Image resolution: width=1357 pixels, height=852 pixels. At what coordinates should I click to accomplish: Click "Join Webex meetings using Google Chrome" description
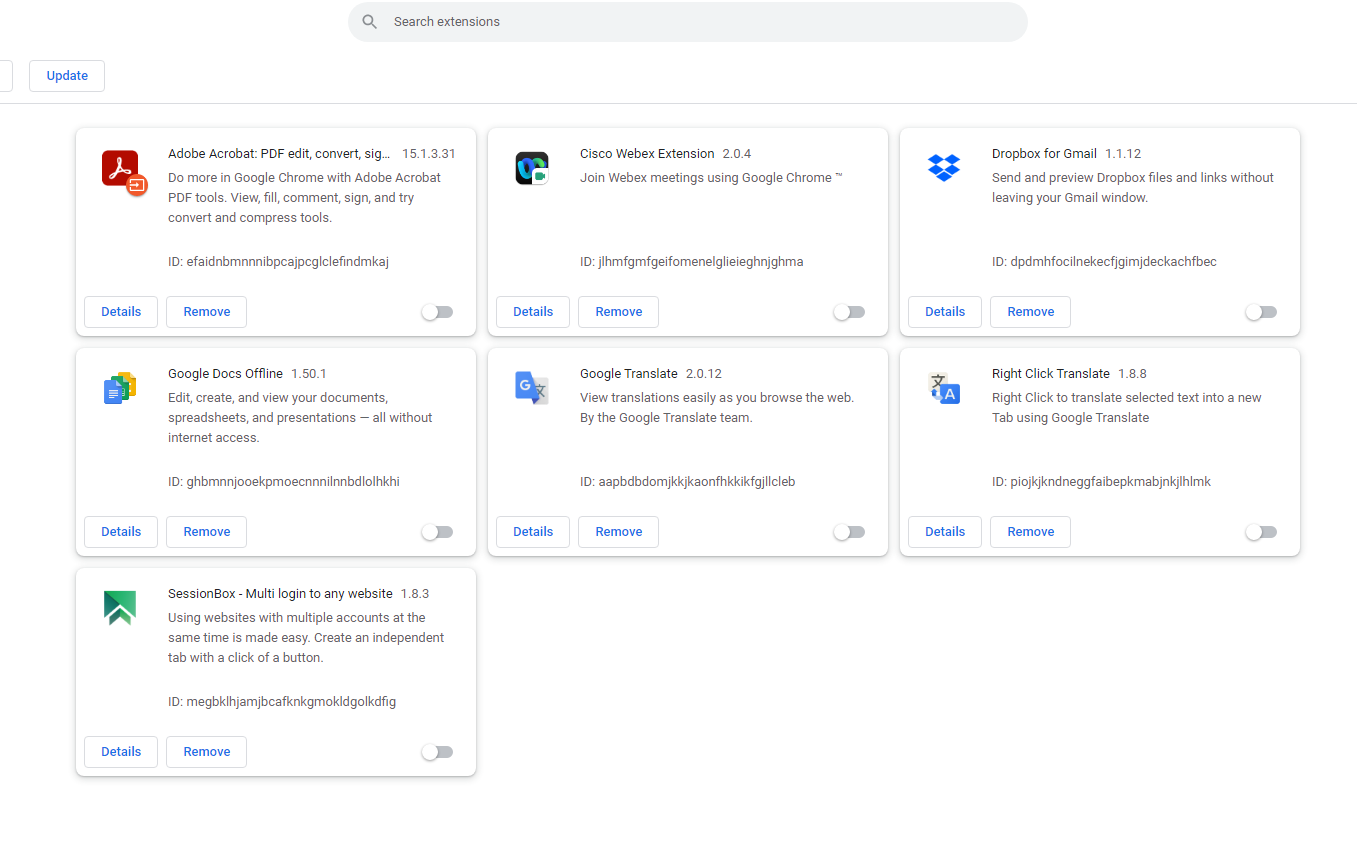(x=712, y=178)
